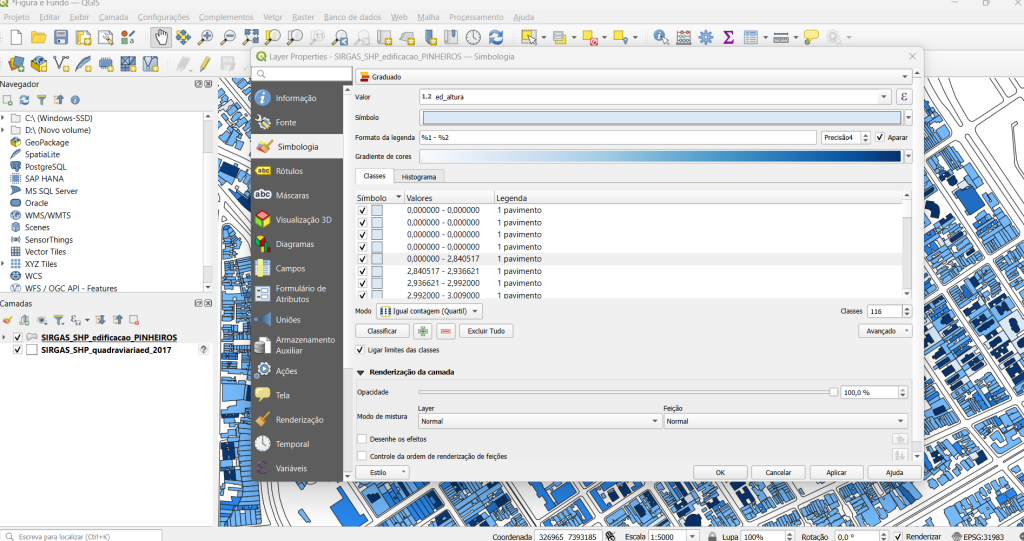Collapse the 'Renderização da camada' section
This screenshot has width=1024, height=541.
coord(360,372)
